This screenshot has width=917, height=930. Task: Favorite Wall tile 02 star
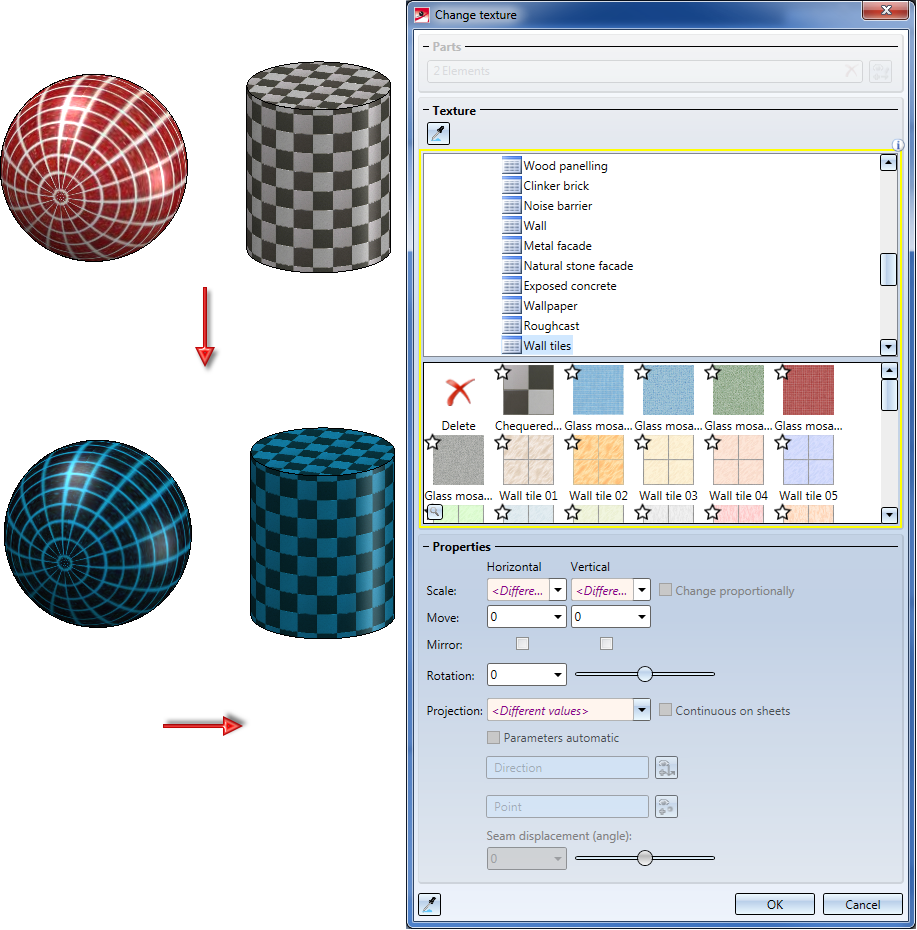(x=572, y=442)
